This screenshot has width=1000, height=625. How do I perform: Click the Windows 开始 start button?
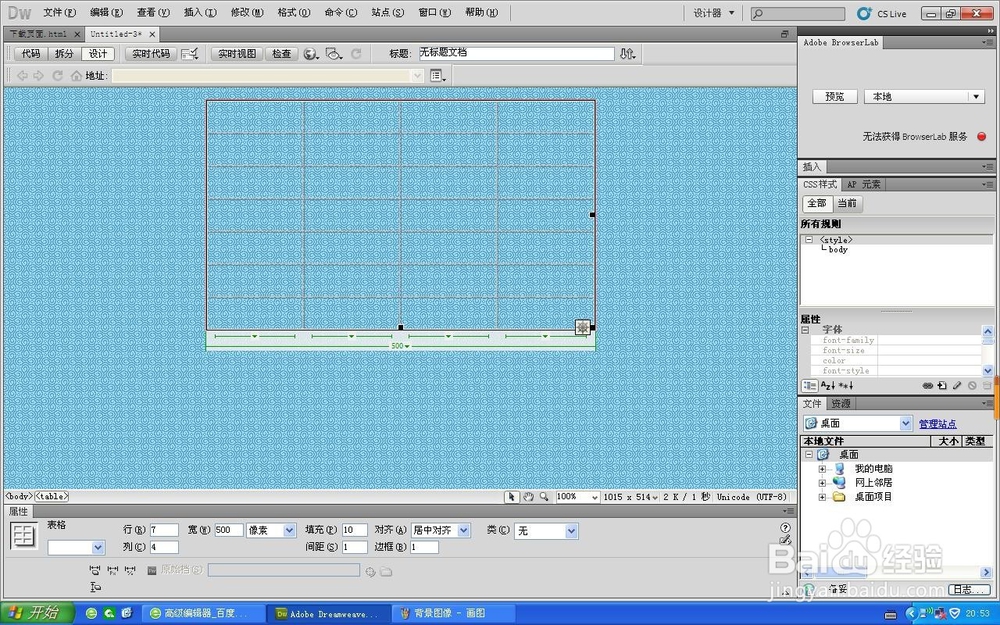[37, 613]
